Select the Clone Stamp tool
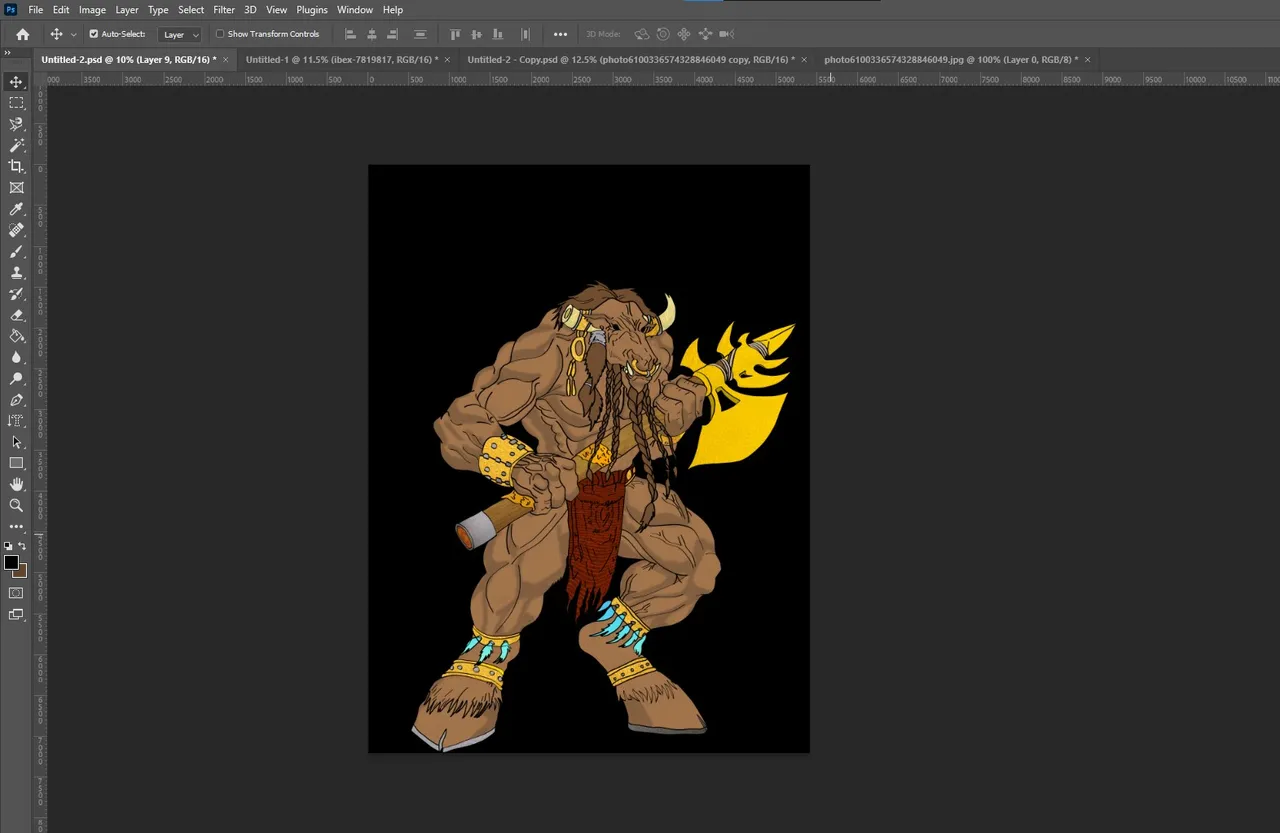 click(16, 272)
